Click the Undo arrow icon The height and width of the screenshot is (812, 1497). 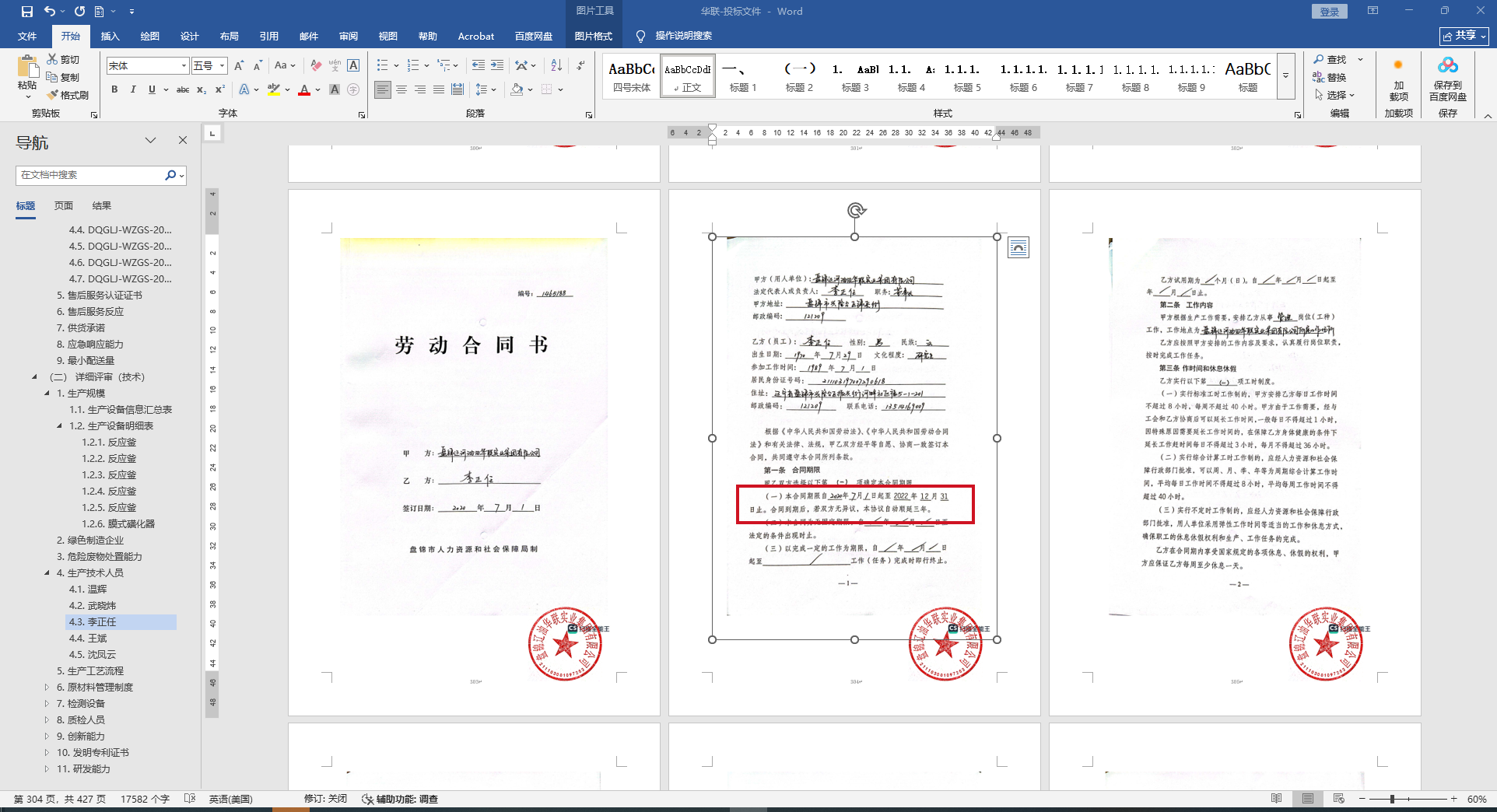49,12
